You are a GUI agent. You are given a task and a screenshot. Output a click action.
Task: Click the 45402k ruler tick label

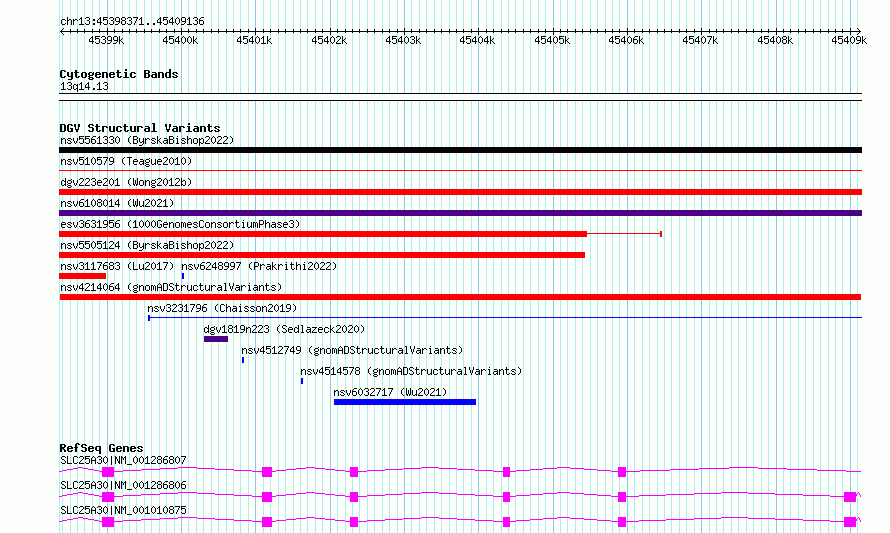tap(329, 40)
